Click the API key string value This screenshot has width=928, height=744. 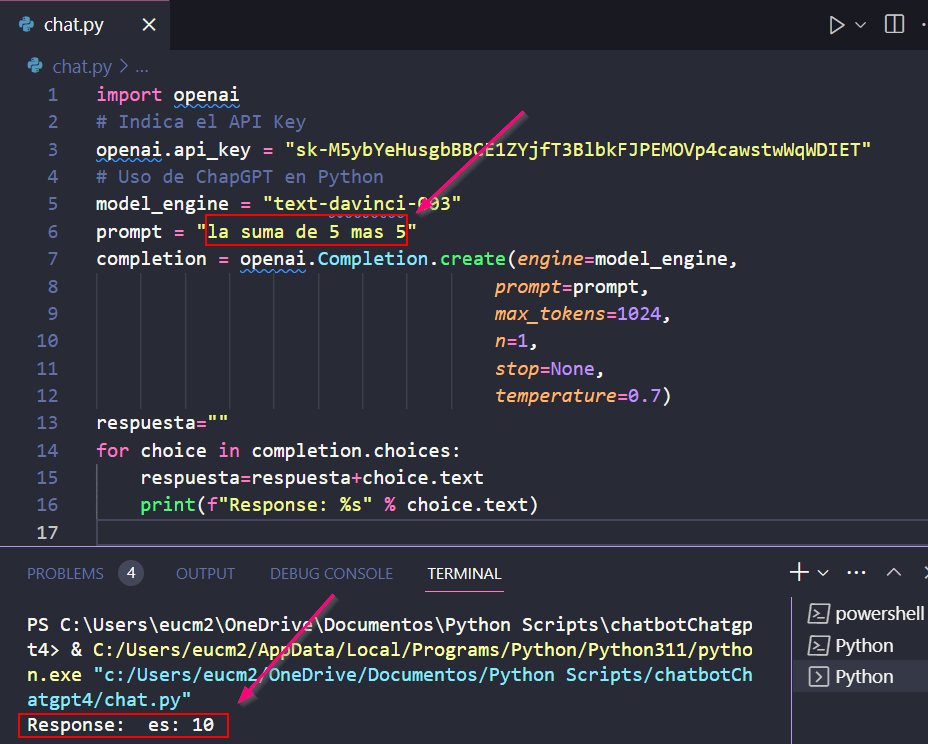pyautogui.click(x=578, y=150)
